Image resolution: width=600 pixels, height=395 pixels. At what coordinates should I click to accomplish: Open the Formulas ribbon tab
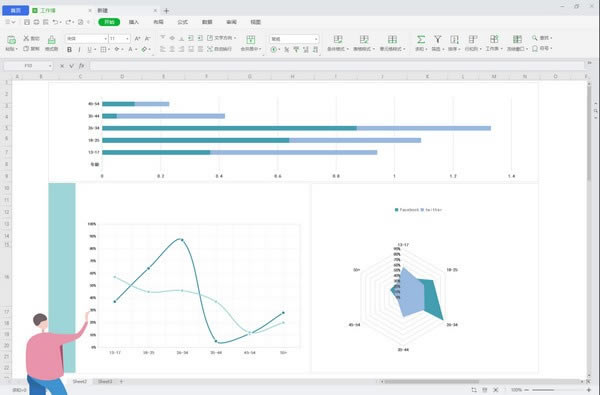point(183,22)
